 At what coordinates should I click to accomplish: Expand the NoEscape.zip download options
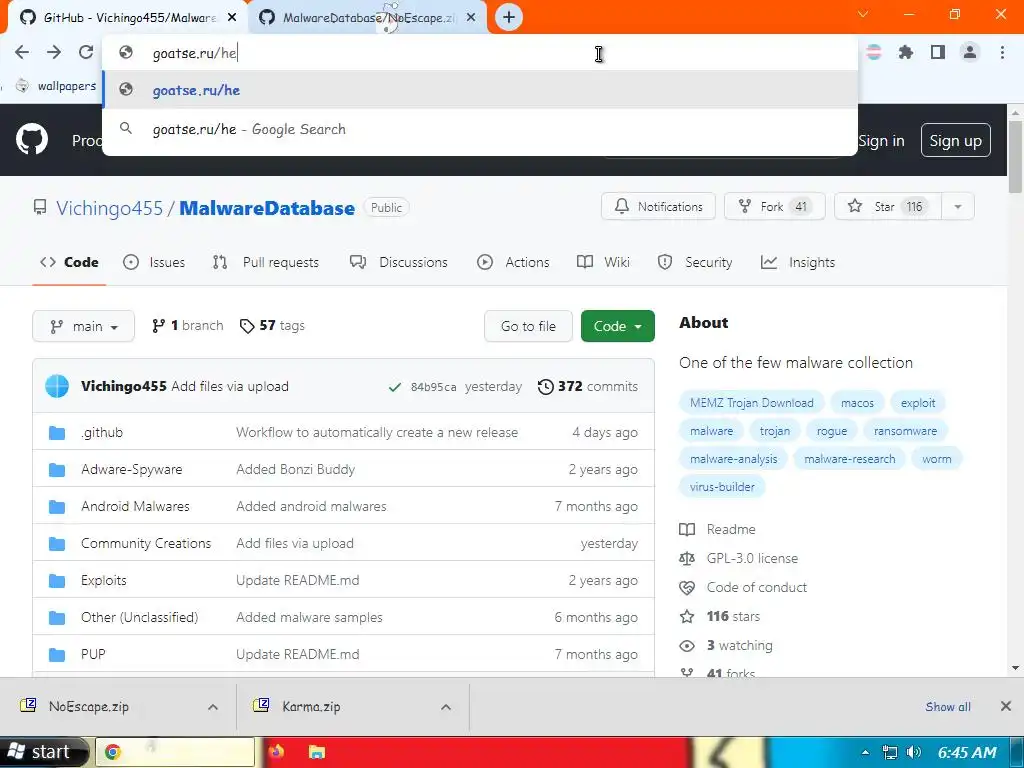point(212,707)
